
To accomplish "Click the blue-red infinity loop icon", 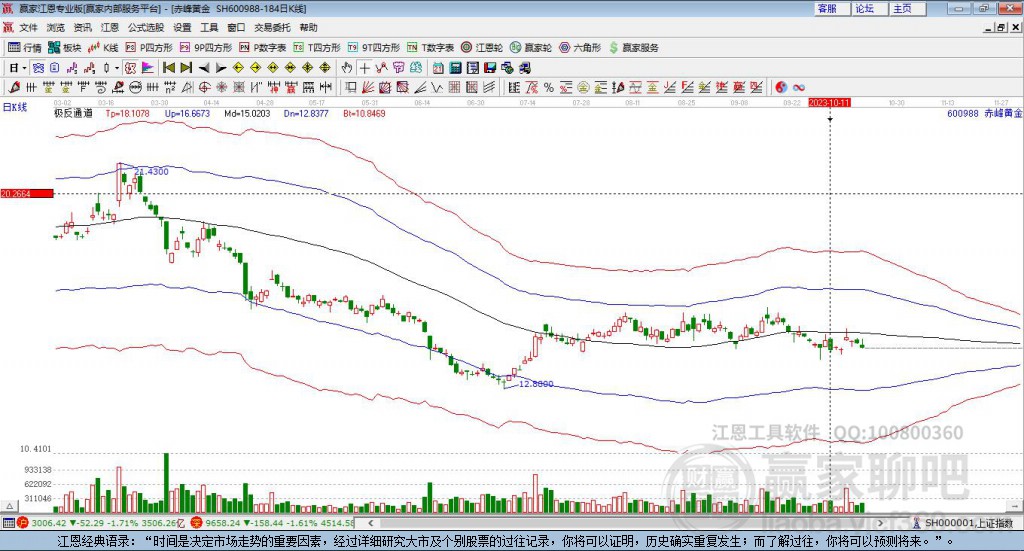I will [799, 87].
